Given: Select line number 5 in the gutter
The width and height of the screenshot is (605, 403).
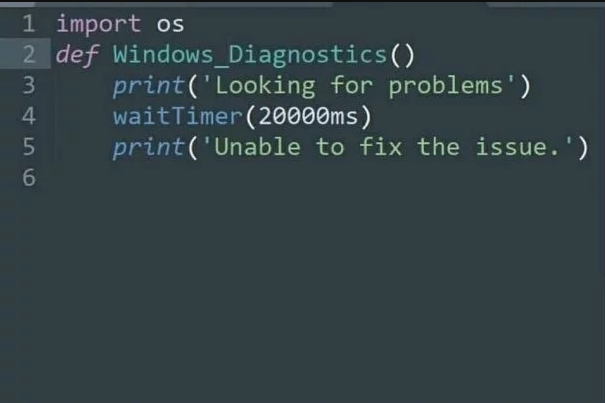Looking at the screenshot, I should [27, 147].
